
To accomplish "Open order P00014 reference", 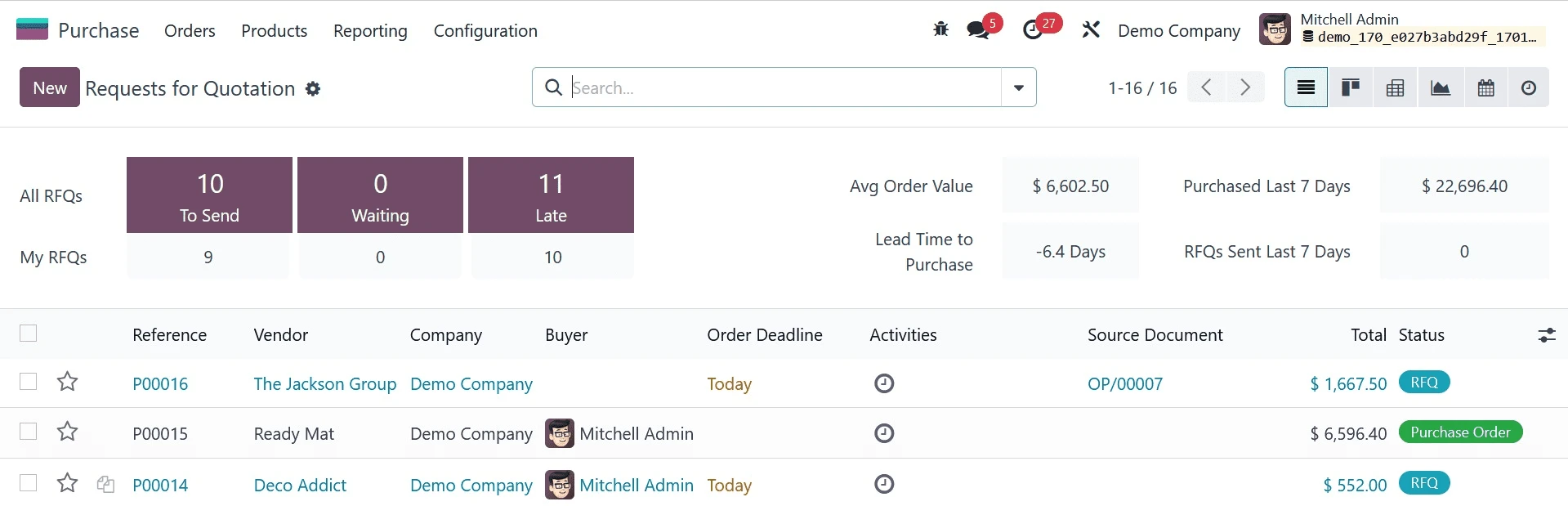I will pyautogui.click(x=160, y=486).
